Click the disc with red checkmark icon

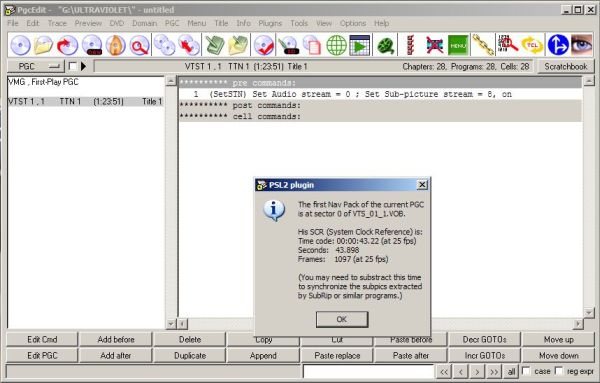(264, 45)
